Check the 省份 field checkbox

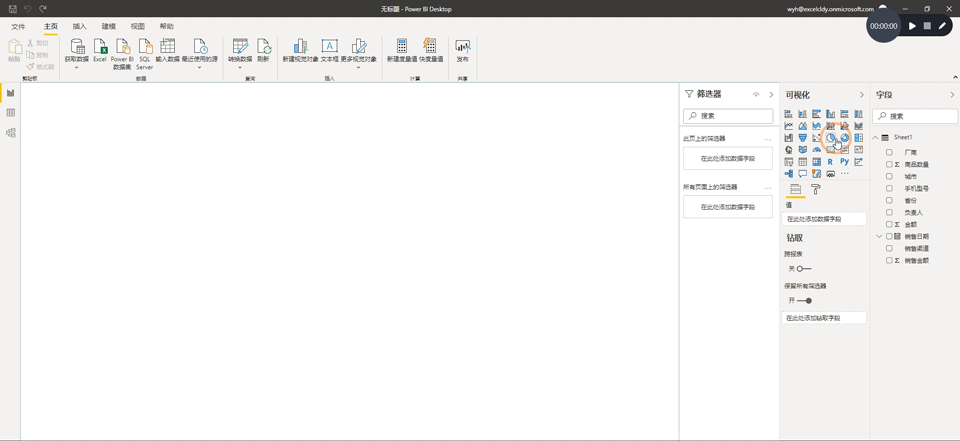click(x=890, y=200)
